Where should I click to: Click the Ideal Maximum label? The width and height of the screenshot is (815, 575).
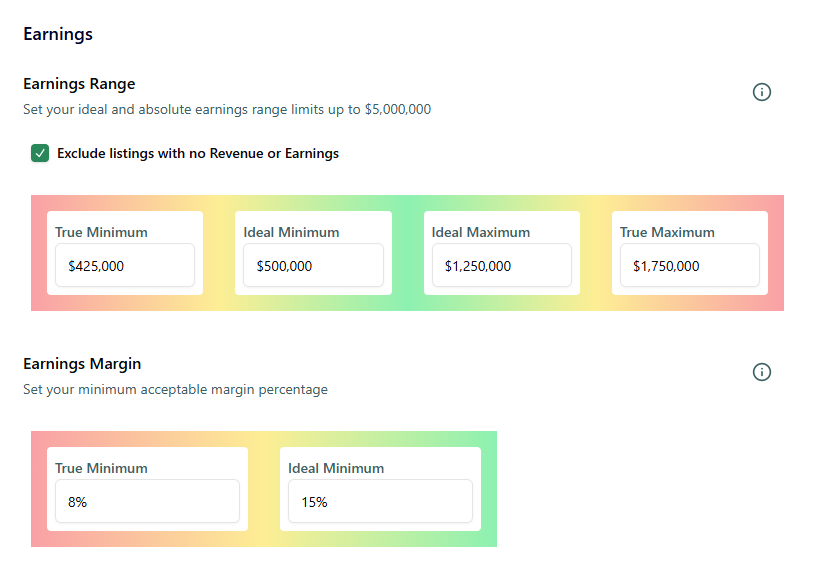481,232
